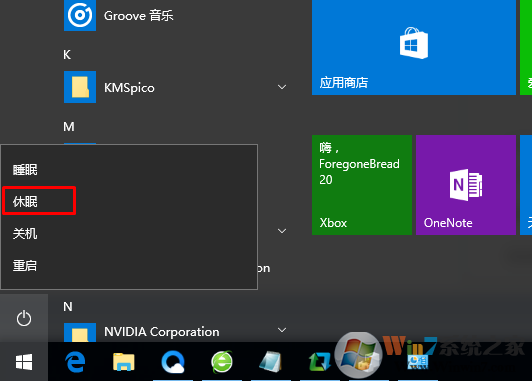Expand the chevron beside the power menu

pyautogui.click(x=282, y=231)
